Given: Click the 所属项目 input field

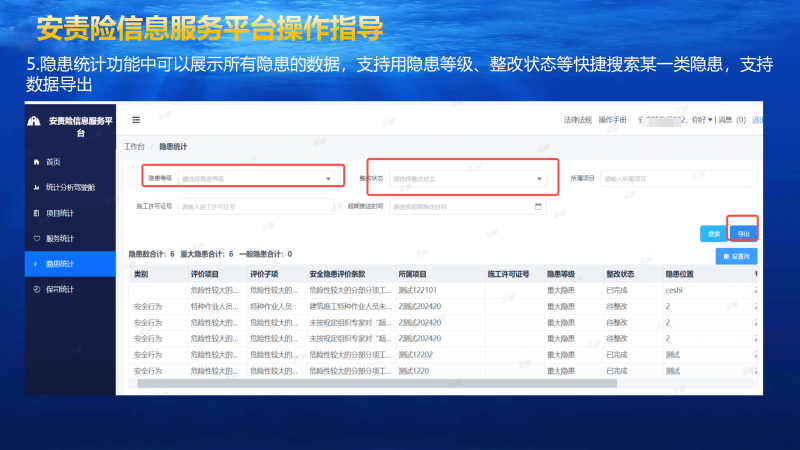Looking at the screenshot, I should [x=679, y=179].
